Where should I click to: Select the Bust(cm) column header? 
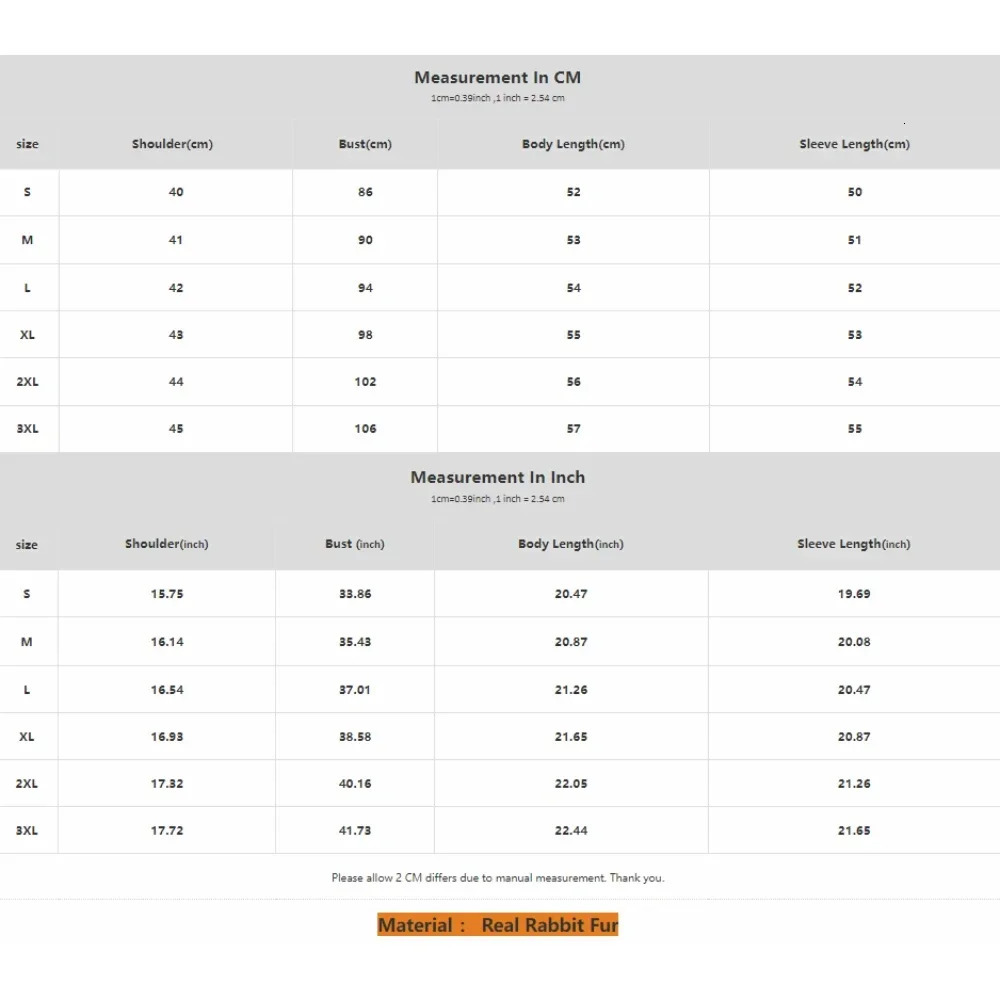(x=365, y=144)
